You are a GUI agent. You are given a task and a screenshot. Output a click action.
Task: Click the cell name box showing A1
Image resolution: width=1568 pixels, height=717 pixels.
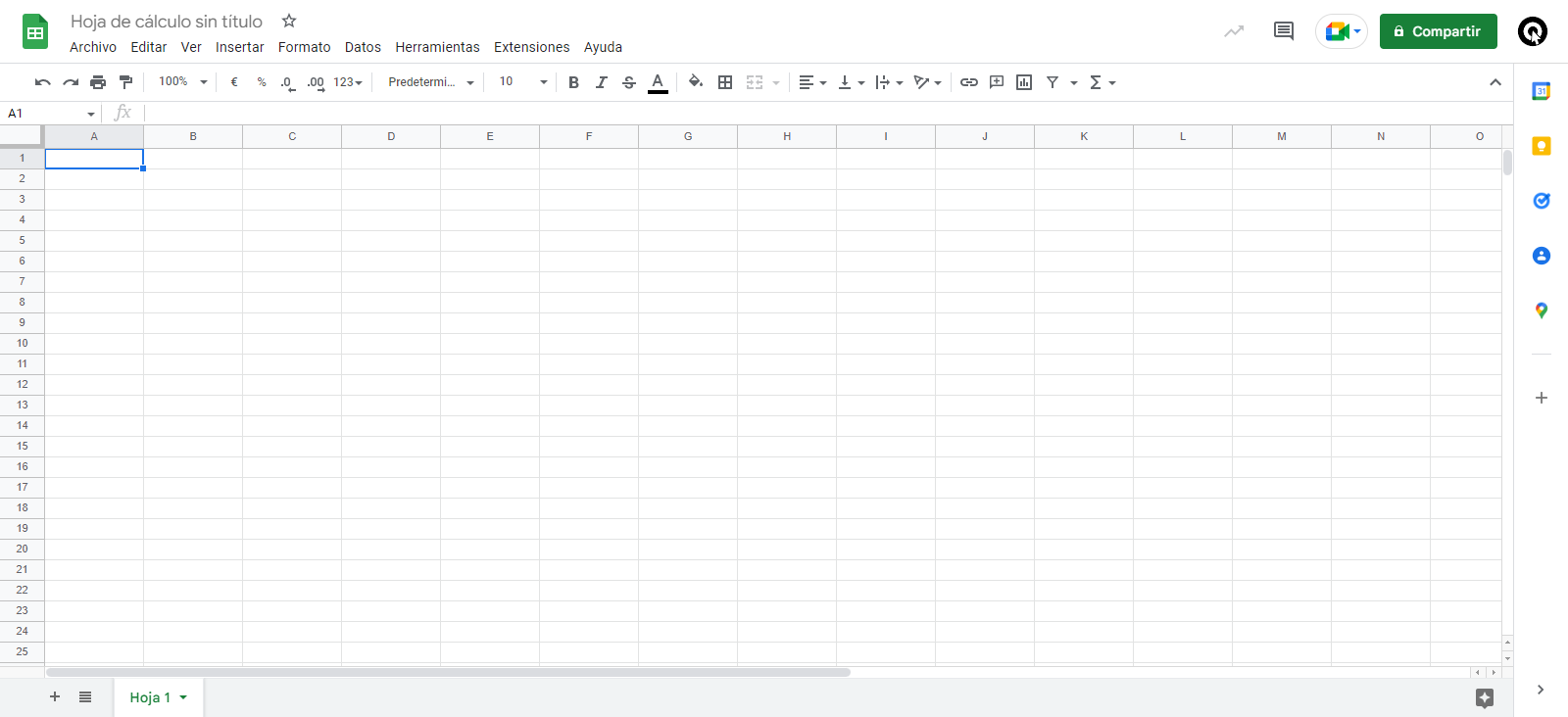(x=51, y=114)
